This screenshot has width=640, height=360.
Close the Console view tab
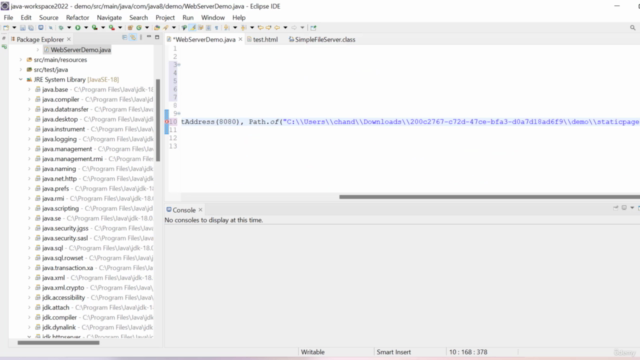[x=200, y=210]
